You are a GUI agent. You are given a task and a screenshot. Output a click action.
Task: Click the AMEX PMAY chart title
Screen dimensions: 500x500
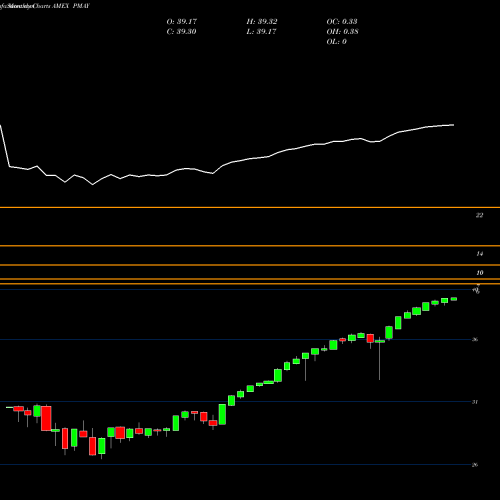tap(71, 6)
